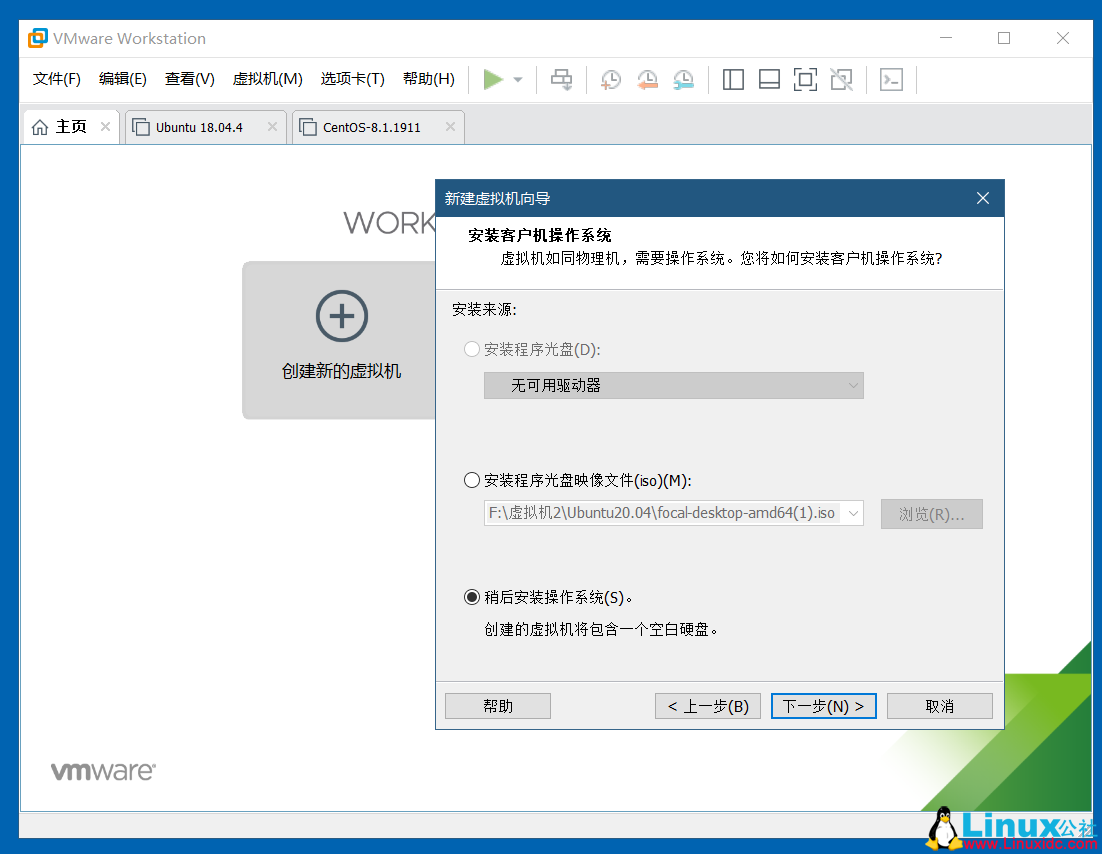Click the green power button to start VM
The image size is (1102, 854).
(494, 79)
